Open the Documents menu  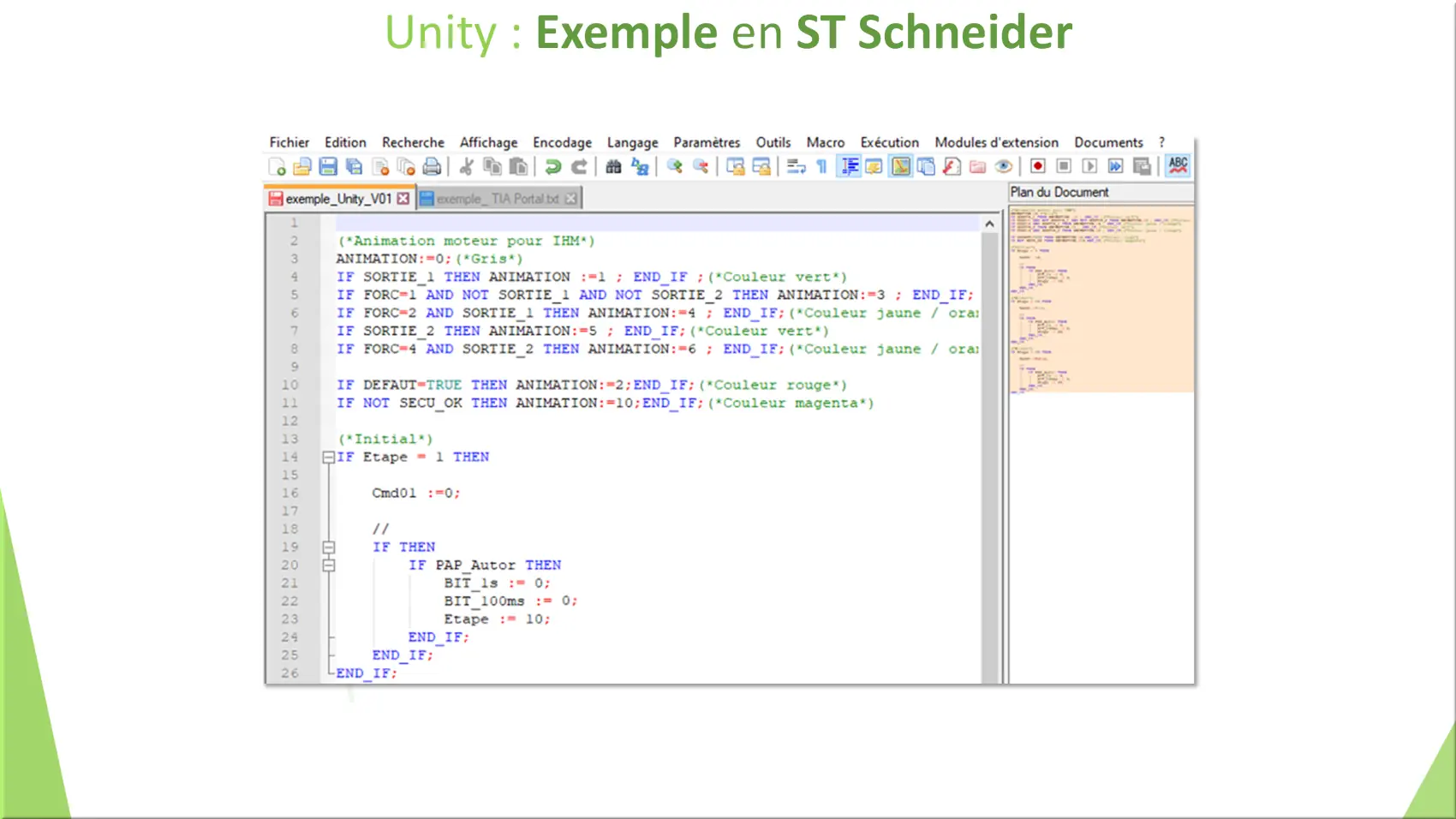[1109, 142]
